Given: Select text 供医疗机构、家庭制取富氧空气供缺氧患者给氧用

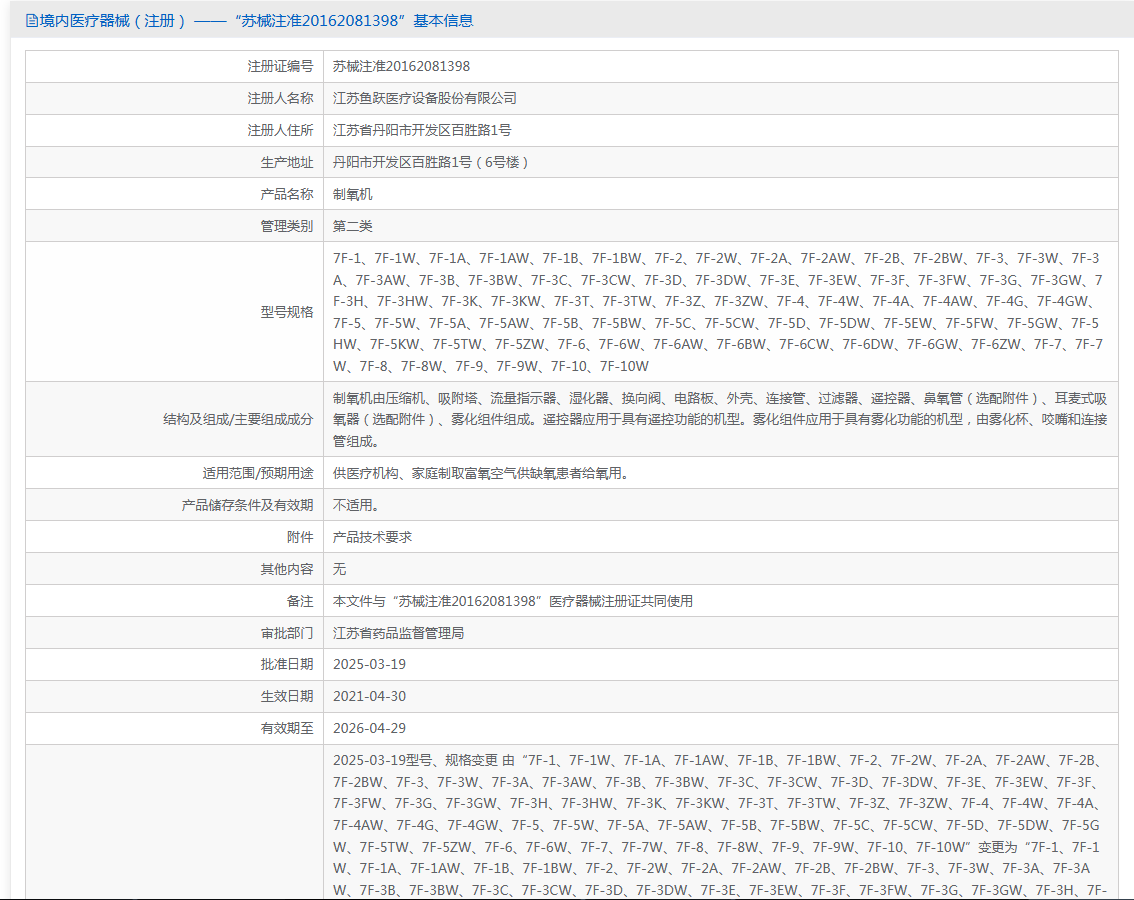Looking at the screenshot, I should click(480, 473).
